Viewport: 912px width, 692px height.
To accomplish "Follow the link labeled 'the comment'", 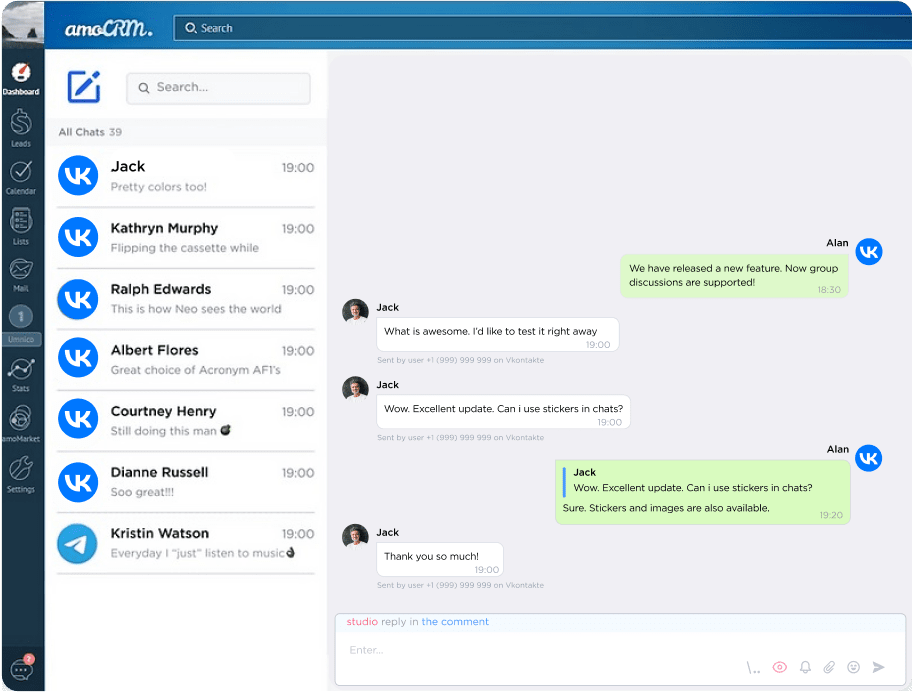I will coord(455,621).
